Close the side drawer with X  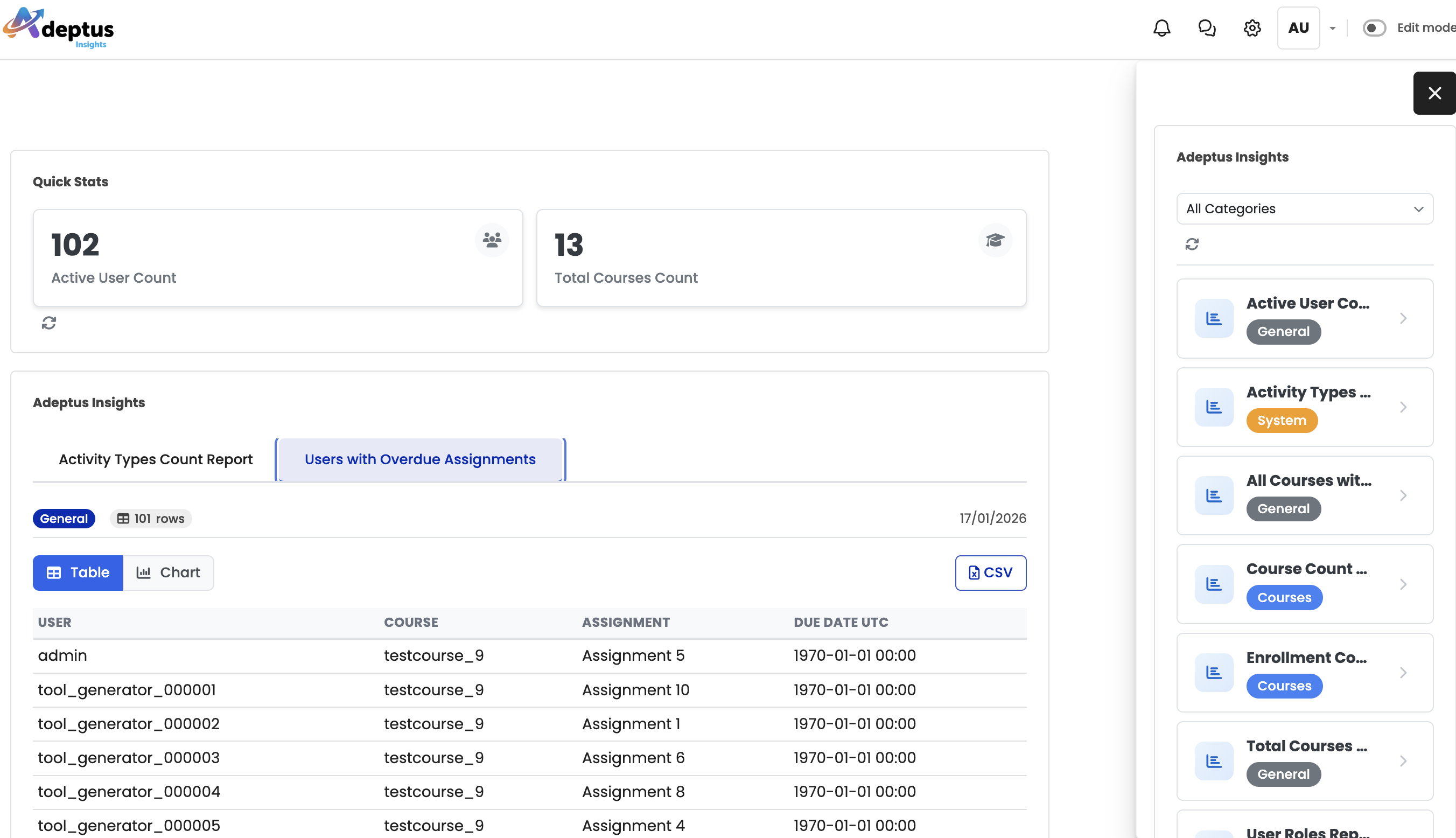pyautogui.click(x=1434, y=93)
